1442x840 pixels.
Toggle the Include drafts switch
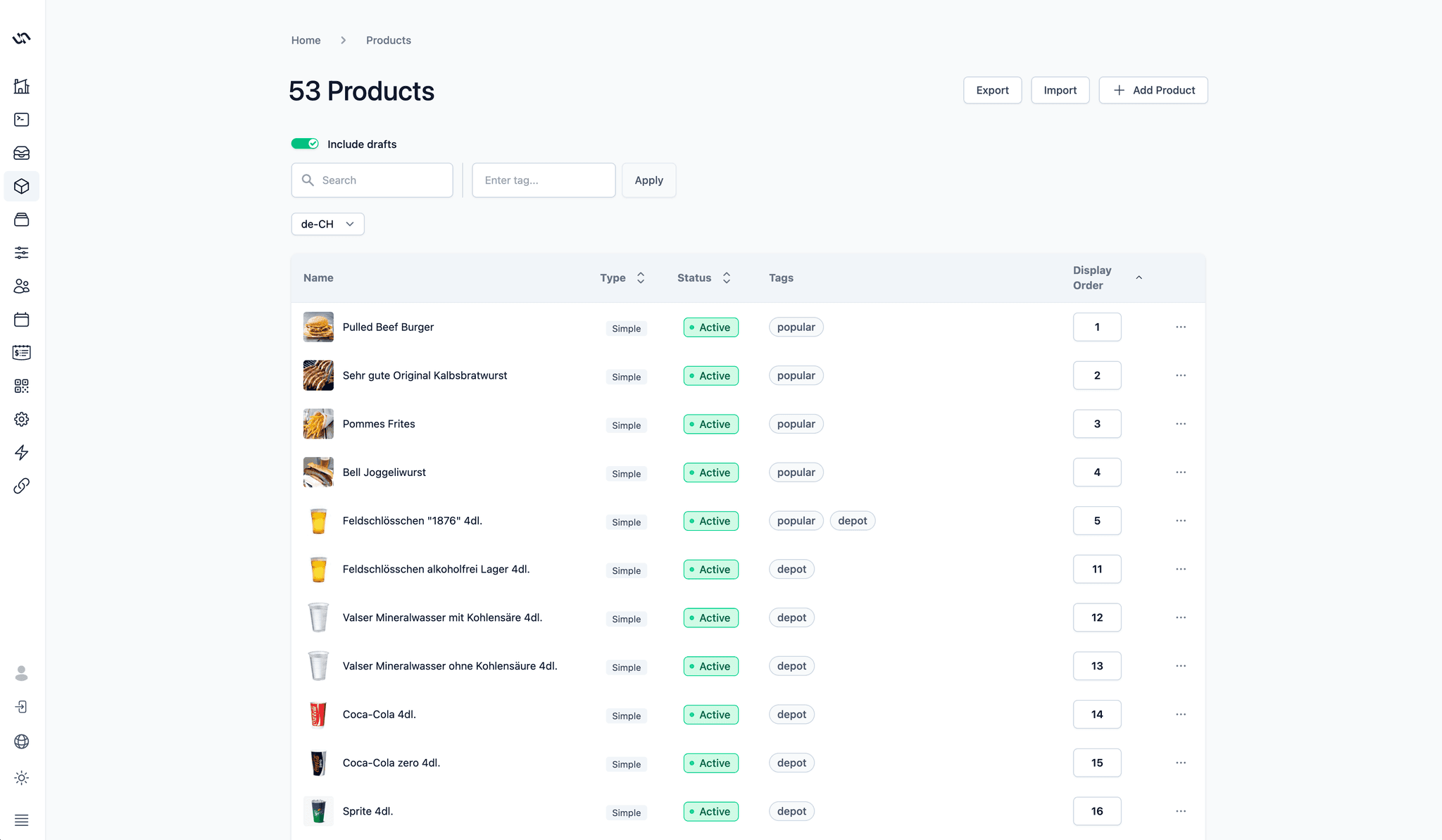coord(304,143)
